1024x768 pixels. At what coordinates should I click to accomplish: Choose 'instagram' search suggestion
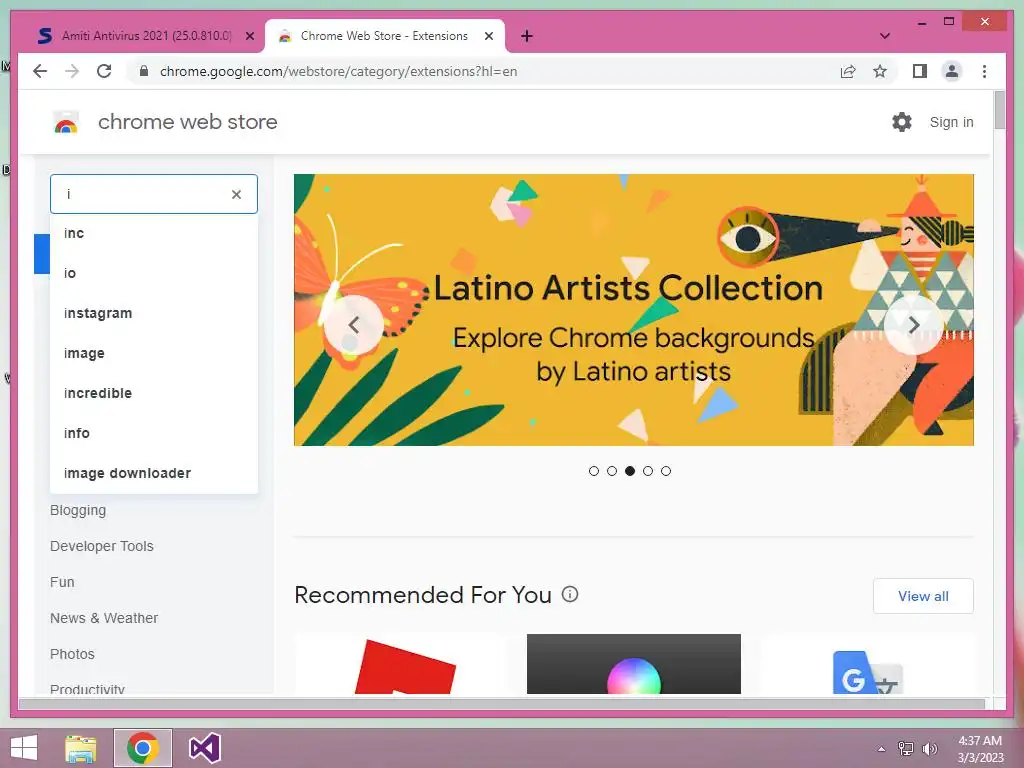(x=154, y=313)
